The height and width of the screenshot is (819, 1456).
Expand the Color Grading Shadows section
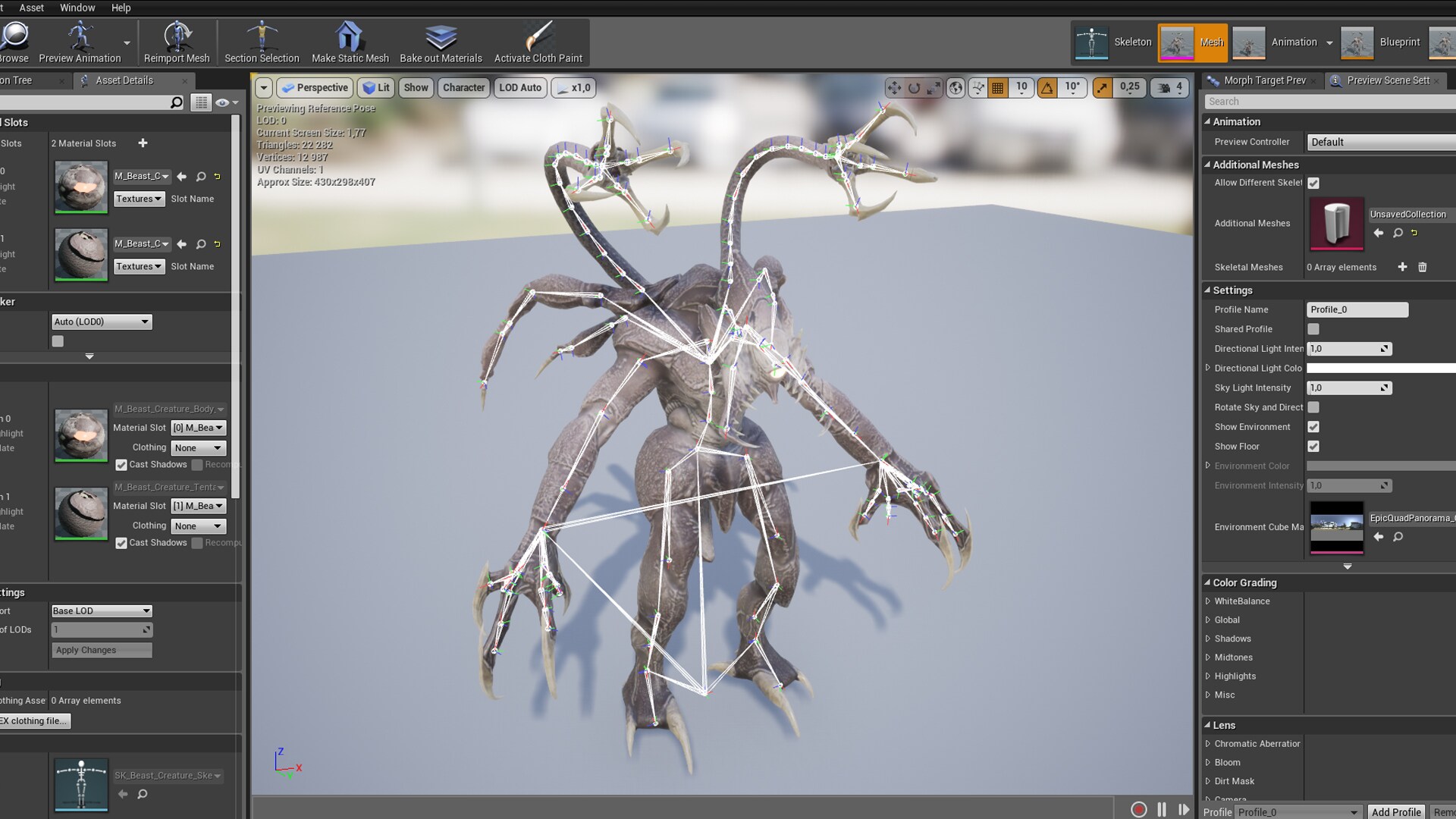pos(1210,639)
